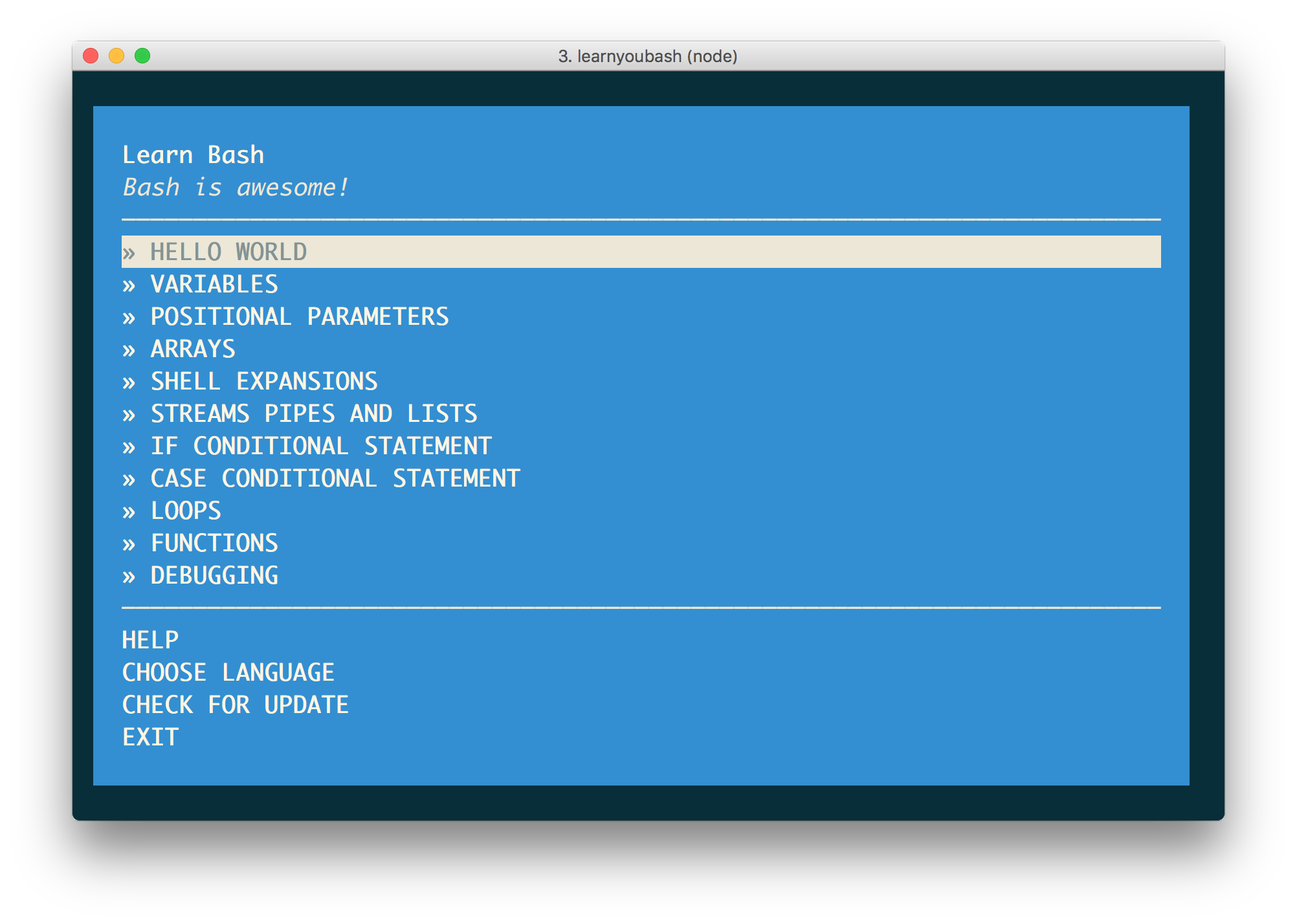
Task: Click the red close window button
Action: click(x=91, y=56)
